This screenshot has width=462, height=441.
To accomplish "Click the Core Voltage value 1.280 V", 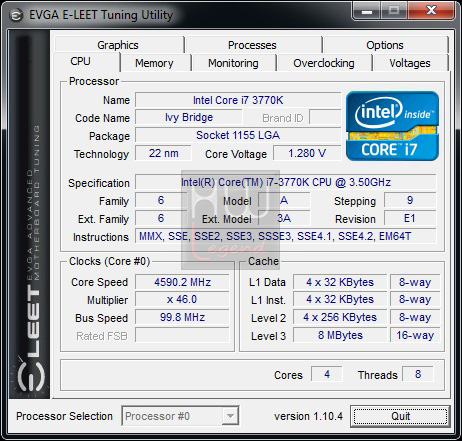I will point(307,153).
